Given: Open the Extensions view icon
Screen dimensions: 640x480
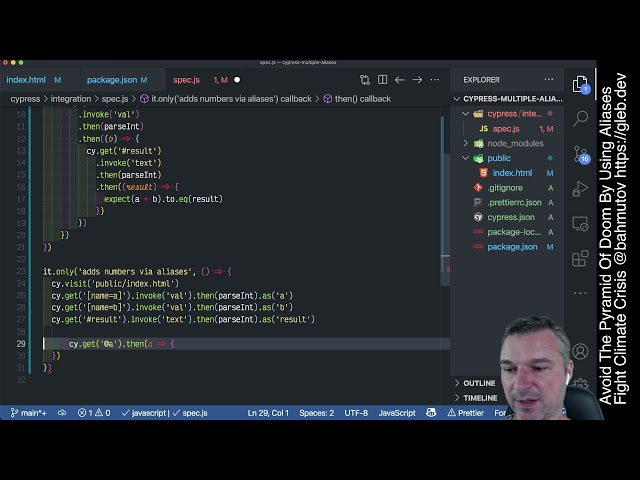Looking at the screenshot, I should coord(580,258).
